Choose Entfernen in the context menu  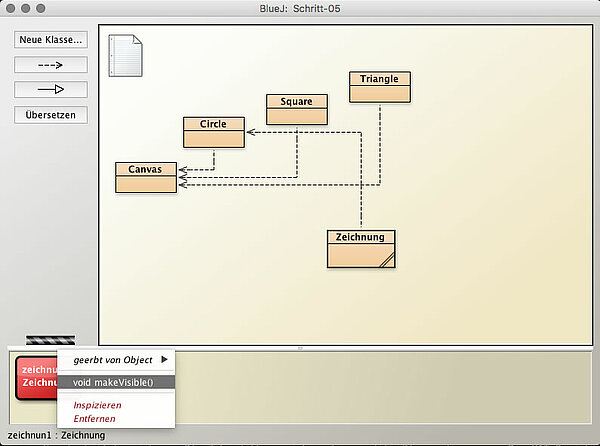click(x=94, y=418)
